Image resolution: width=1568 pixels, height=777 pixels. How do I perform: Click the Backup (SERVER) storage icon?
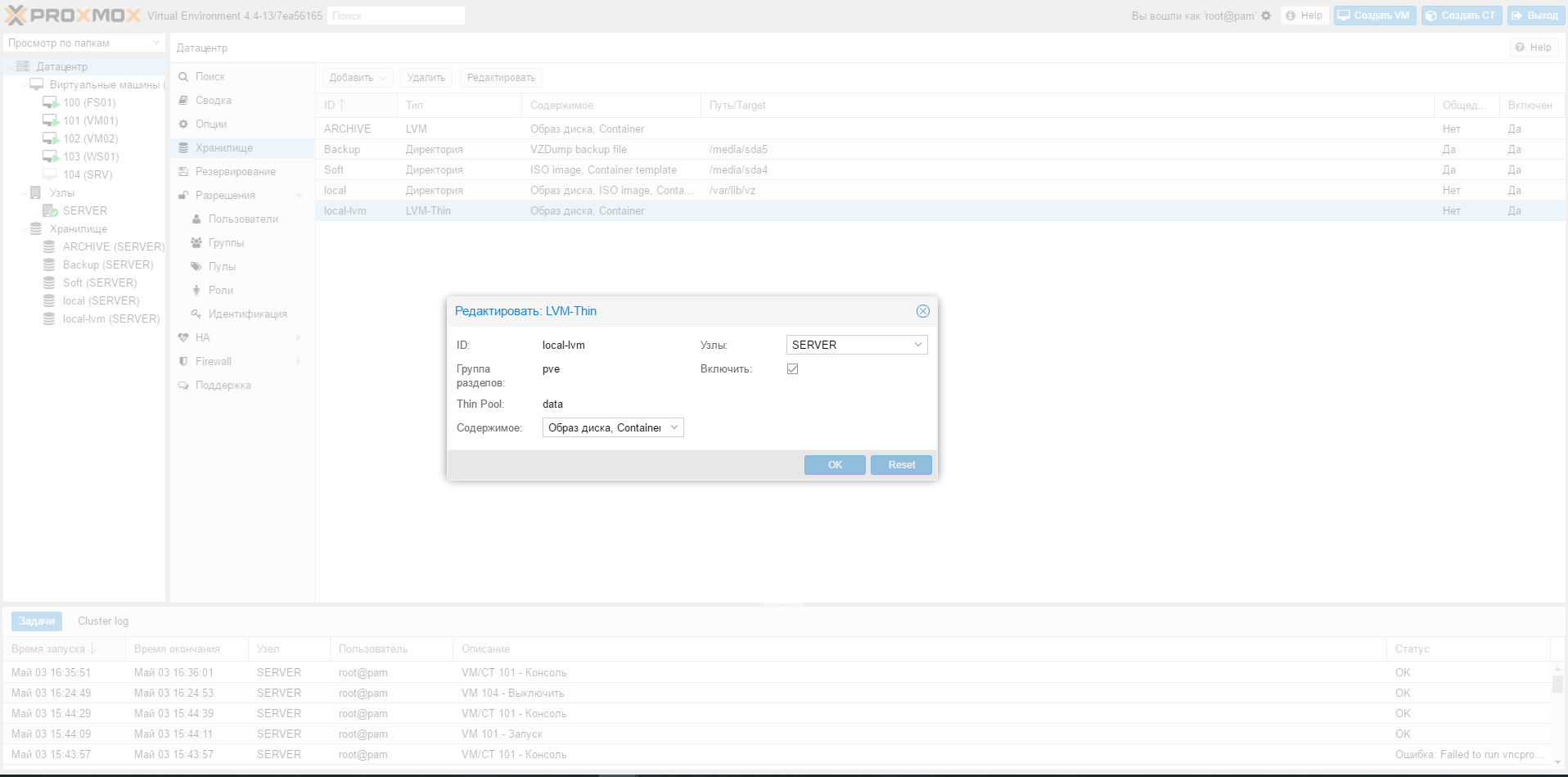point(49,264)
